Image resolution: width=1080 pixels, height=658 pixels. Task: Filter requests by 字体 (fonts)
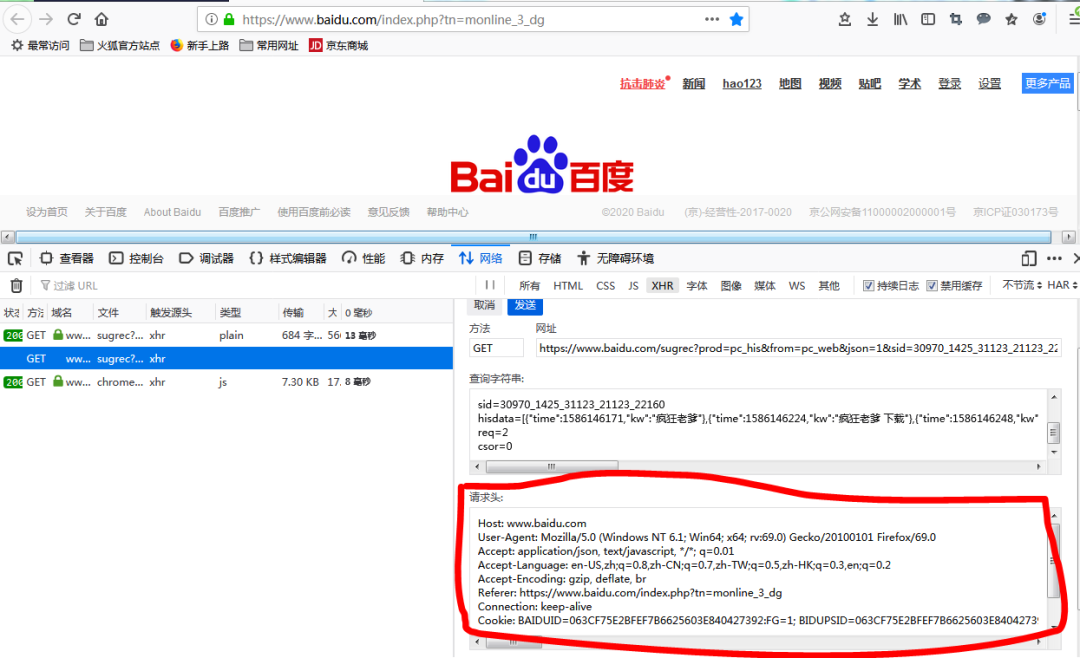(x=696, y=286)
